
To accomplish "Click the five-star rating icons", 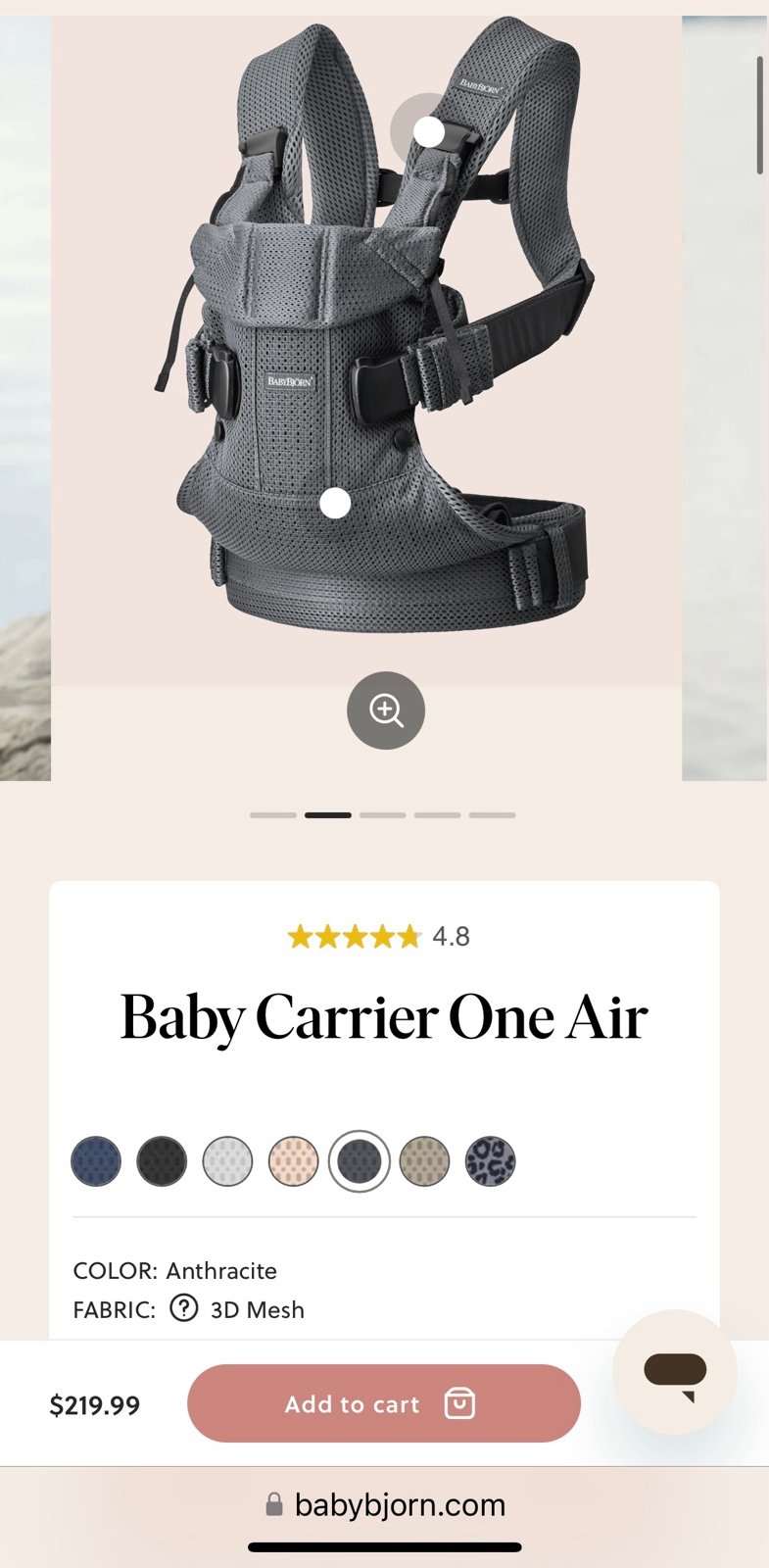I will (354, 937).
